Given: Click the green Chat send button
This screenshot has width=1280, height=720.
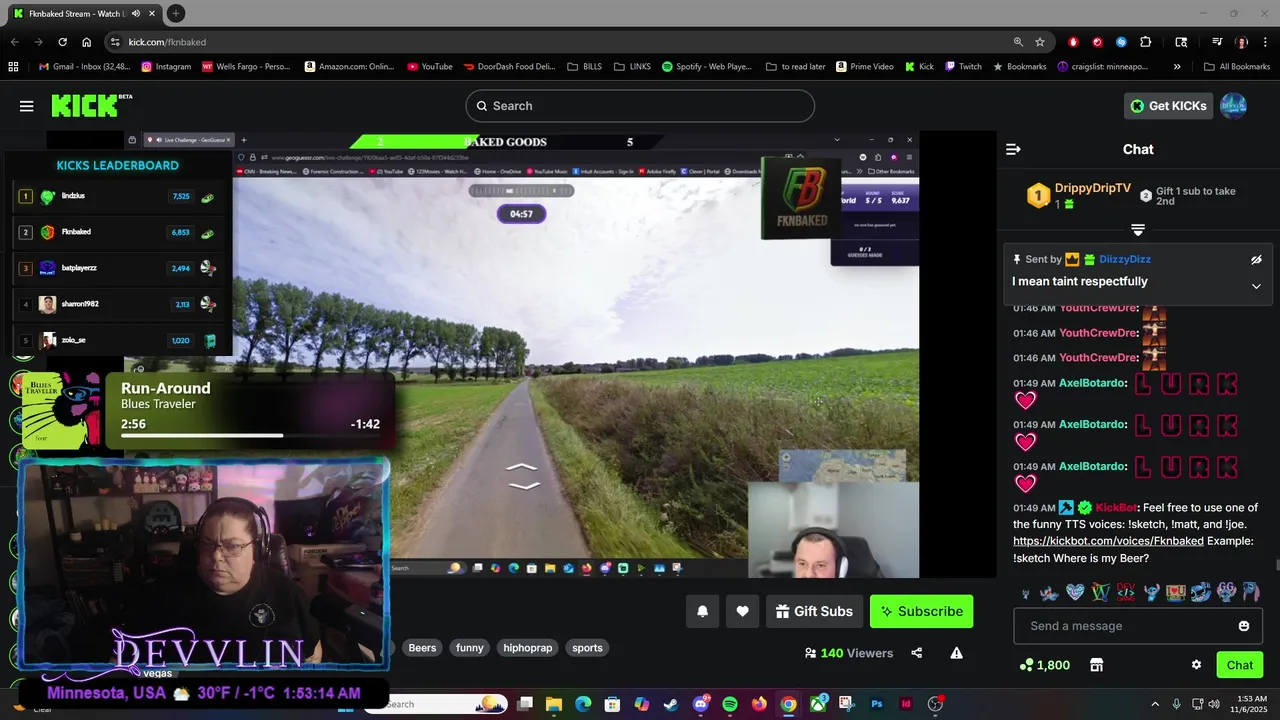Looking at the screenshot, I should (x=1240, y=665).
